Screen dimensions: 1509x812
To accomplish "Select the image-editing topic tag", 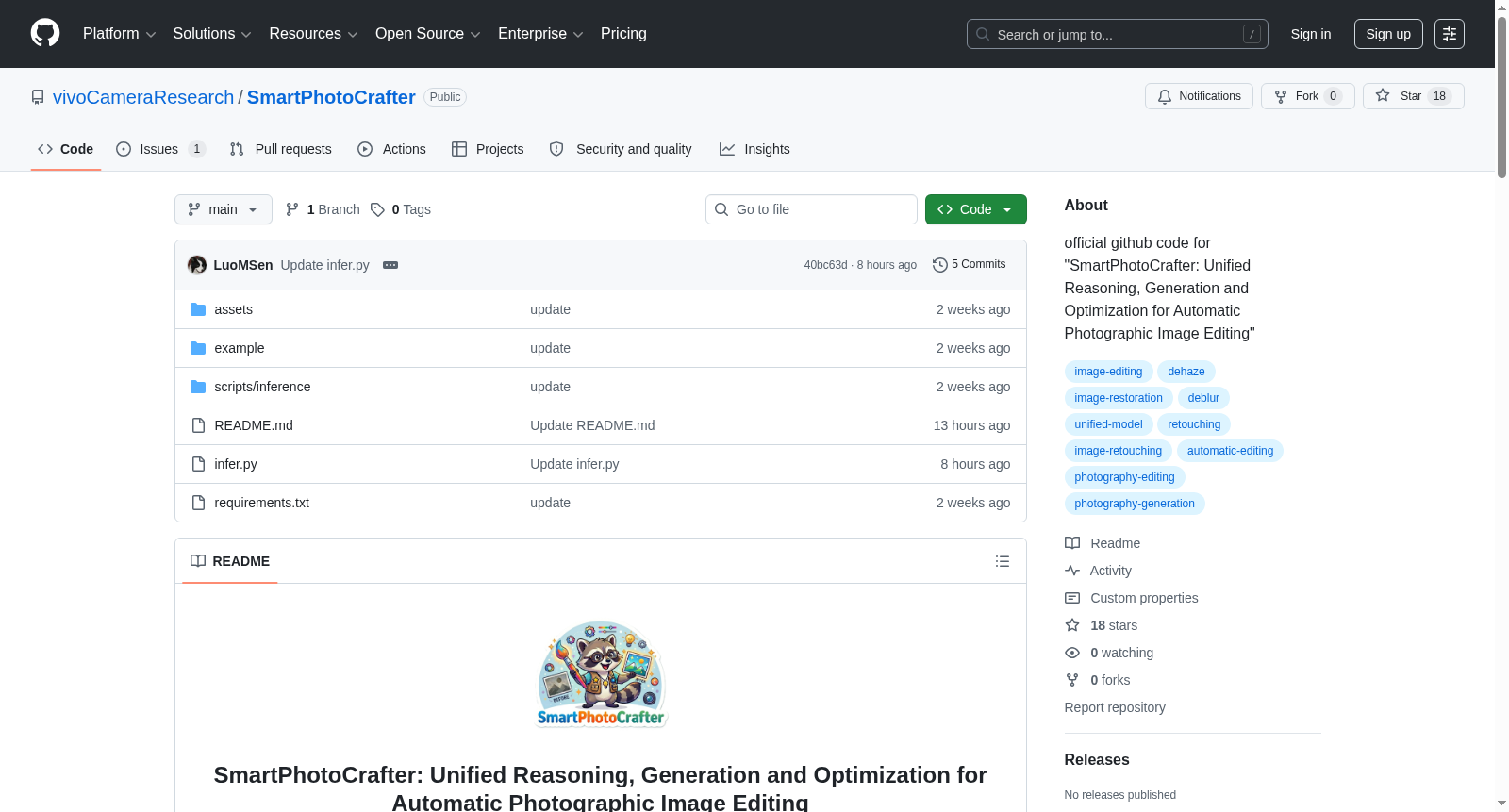I will pos(1108,372).
